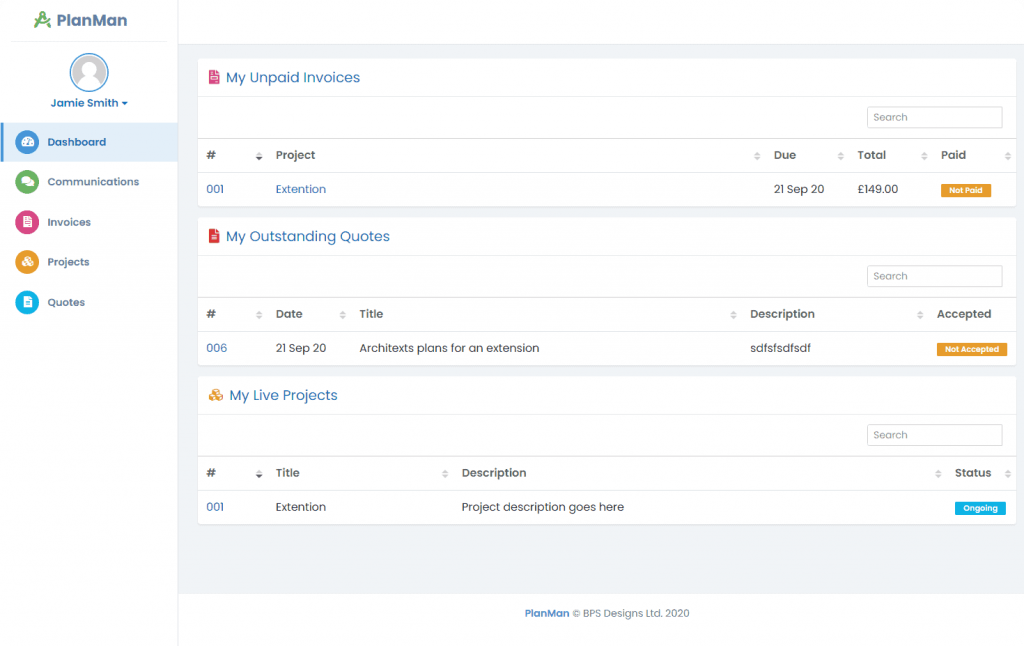This screenshot has height=646, width=1024.
Task: Click the sdfsfsdfsdf description cell
Action: [780, 348]
